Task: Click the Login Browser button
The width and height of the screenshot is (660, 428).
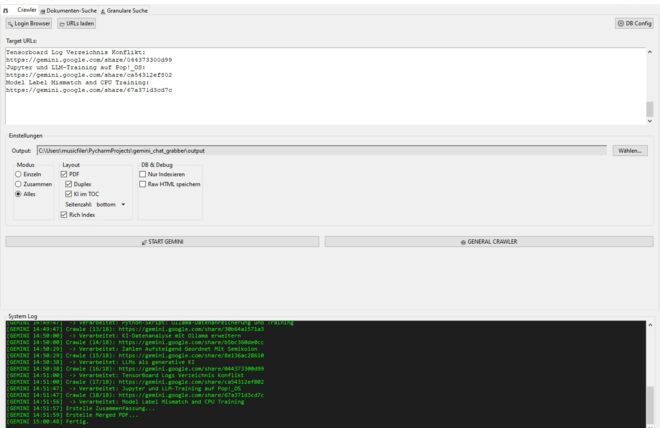Action: 29,23
